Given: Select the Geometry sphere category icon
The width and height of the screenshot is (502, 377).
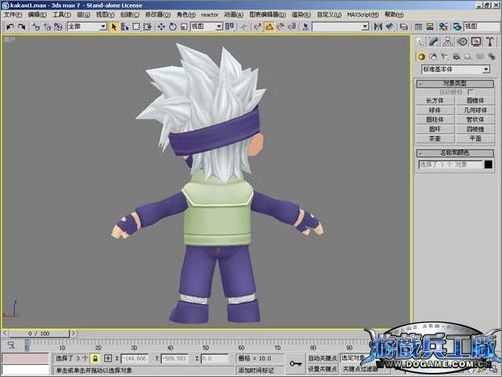Looking at the screenshot, I should 421,57.
